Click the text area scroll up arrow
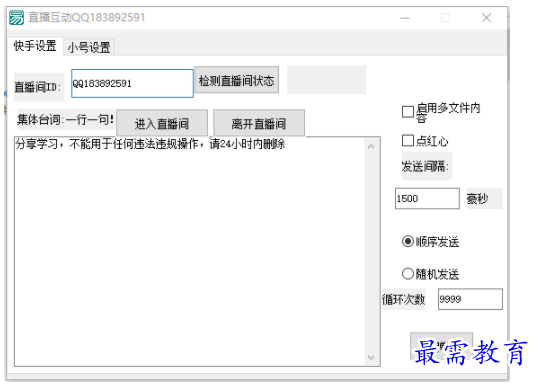This screenshot has width=536, height=384. [x=371, y=146]
